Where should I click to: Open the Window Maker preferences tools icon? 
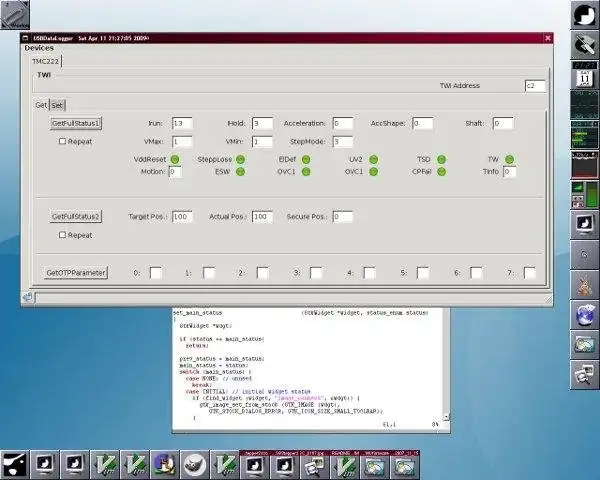pyautogui.click(x=585, y=45)
